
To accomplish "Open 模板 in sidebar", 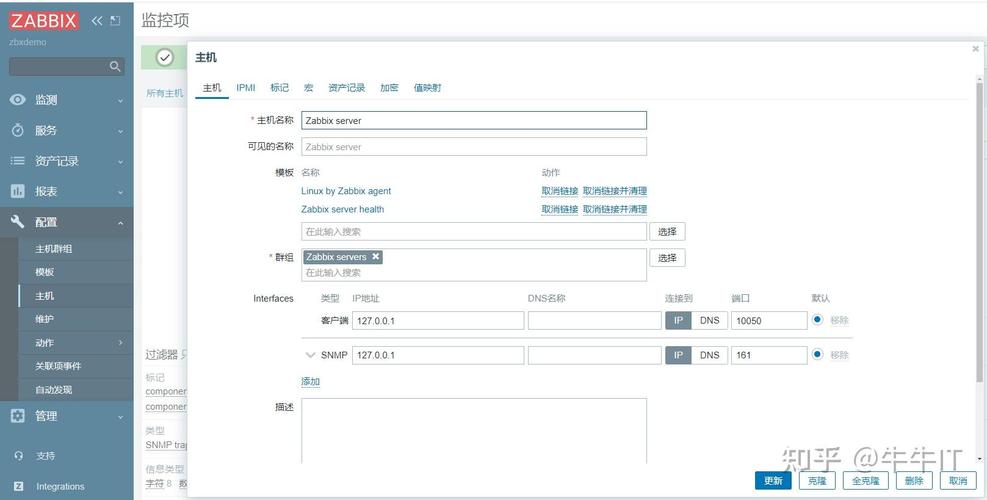I will tap(45, 272).
